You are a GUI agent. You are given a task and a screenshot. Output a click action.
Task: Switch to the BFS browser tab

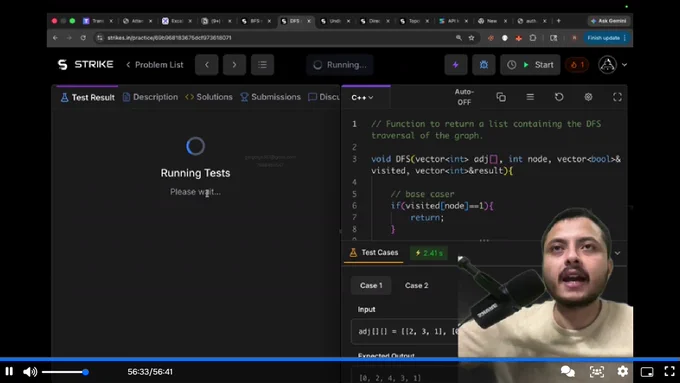pyautogui.click(x=256, y=21)
